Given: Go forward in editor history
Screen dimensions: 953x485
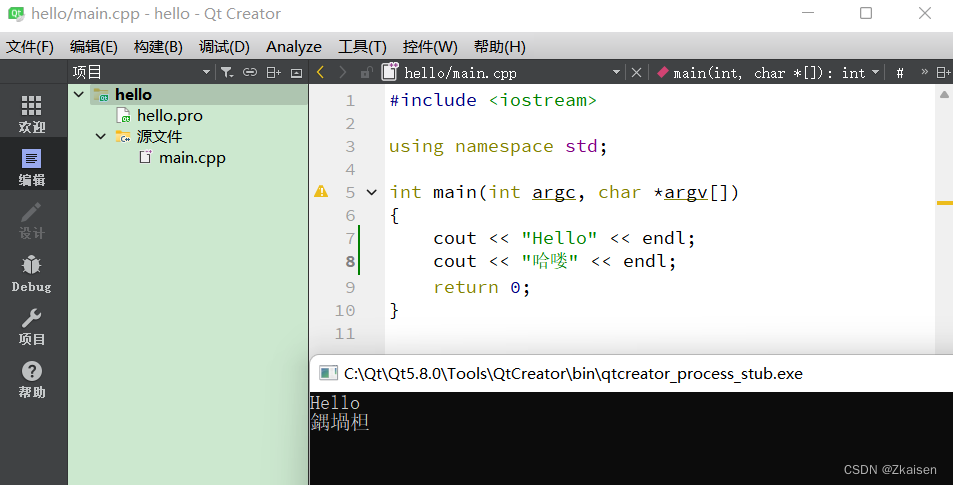Looking at the screenshot, I should pyautogui.click(x=343, y=73).
